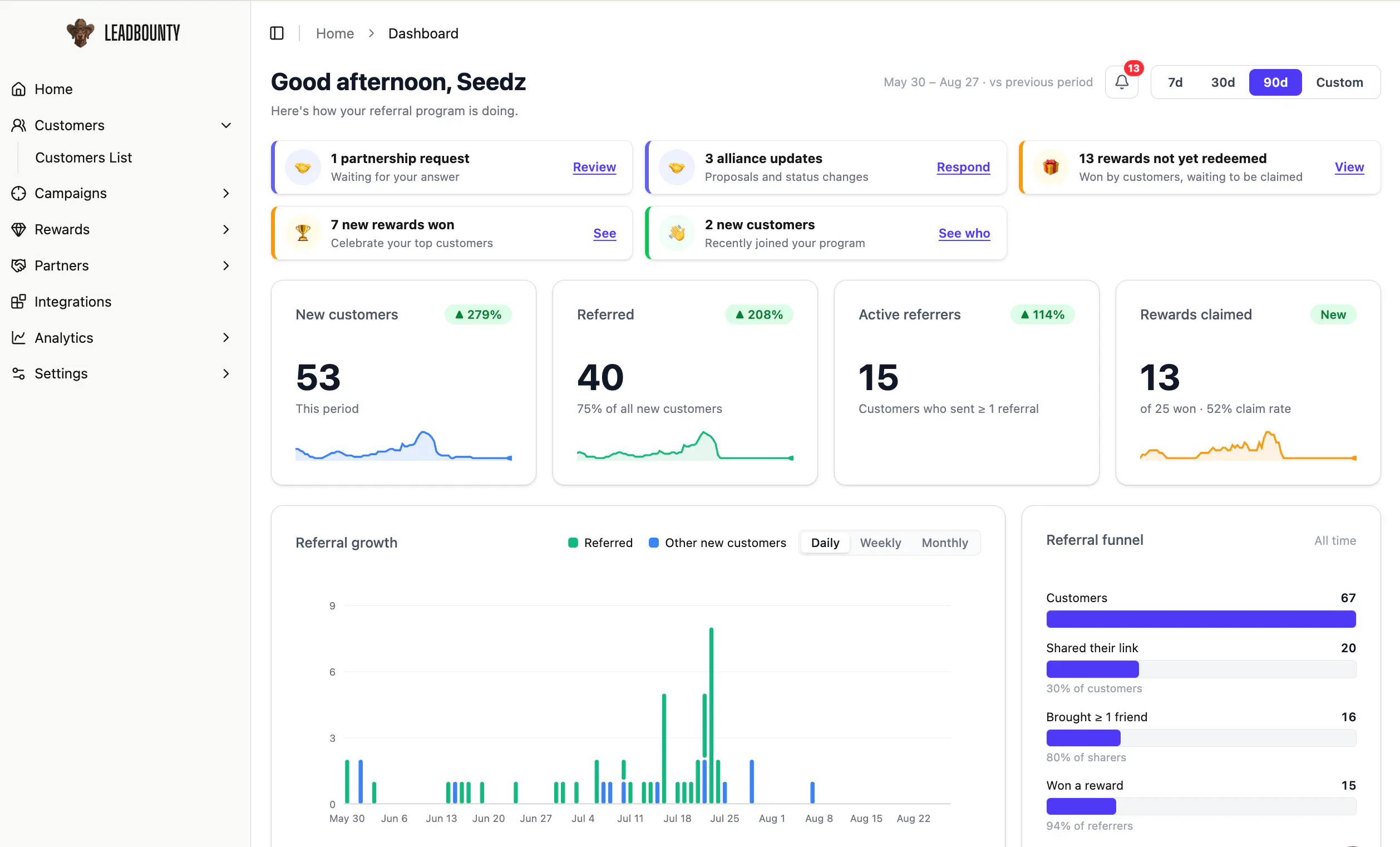The width and height of the screenshot is (1400, 847).
Task: Click the 279% growth badge
Action: tap(478, 315)
